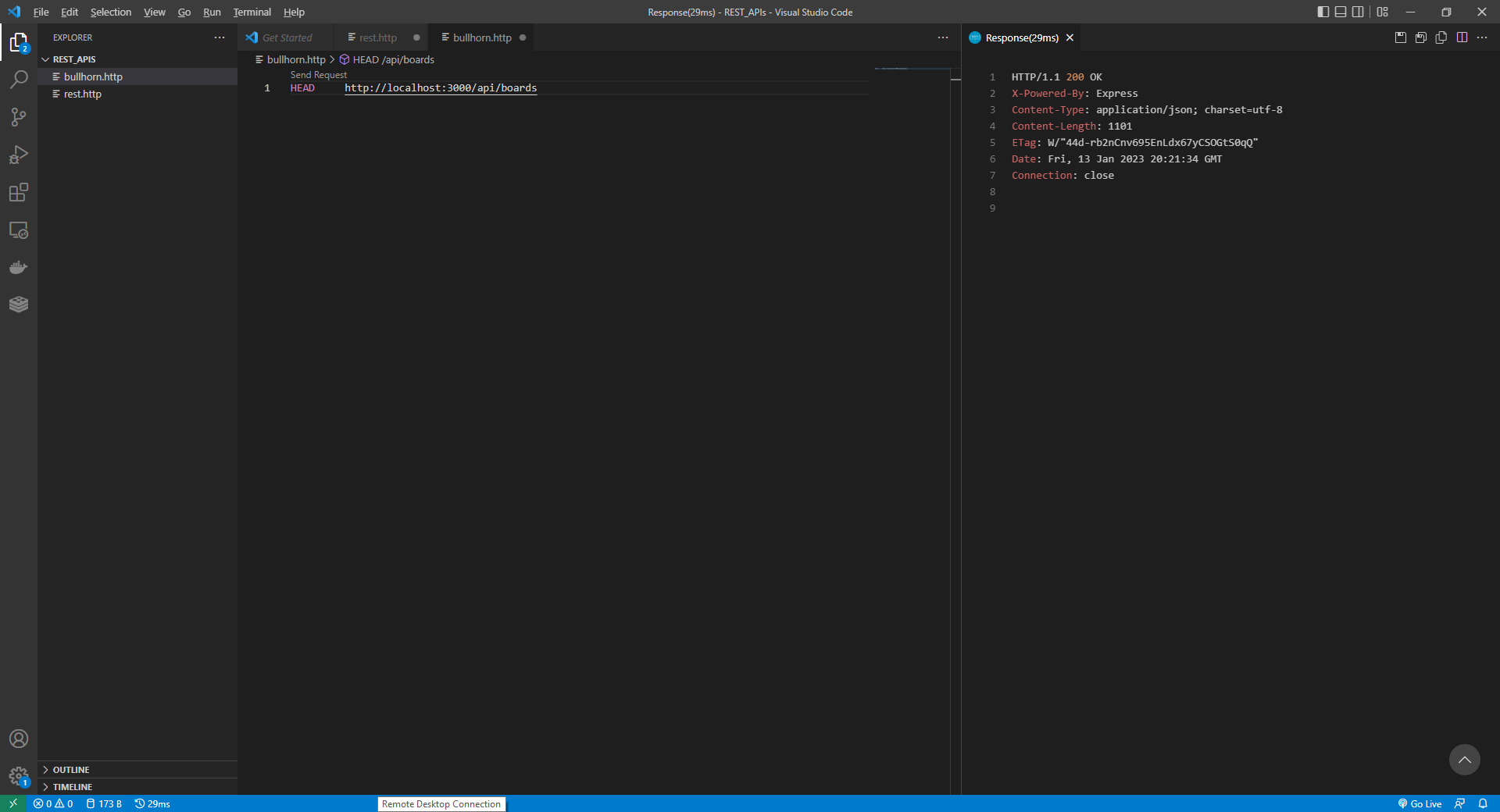Click the HEAD method keyword on line 1
This screenshot has width=1500, height=812.
pyautogui.click(x=302, y=88)
